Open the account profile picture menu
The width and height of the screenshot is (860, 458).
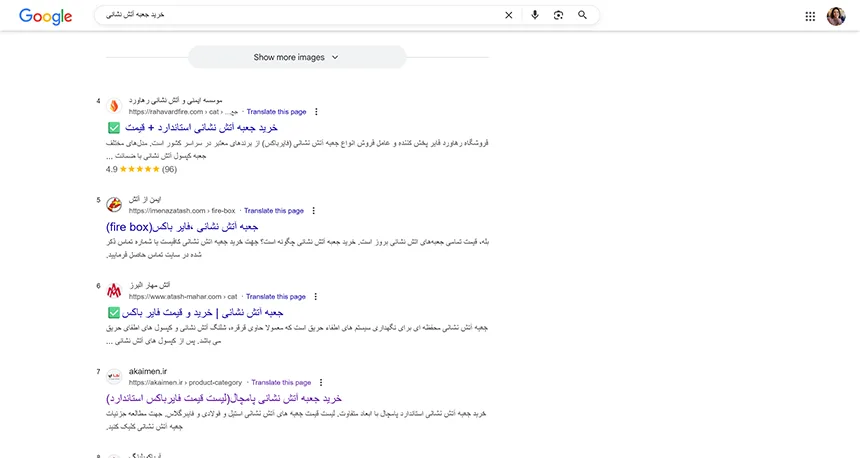point(836,16)
